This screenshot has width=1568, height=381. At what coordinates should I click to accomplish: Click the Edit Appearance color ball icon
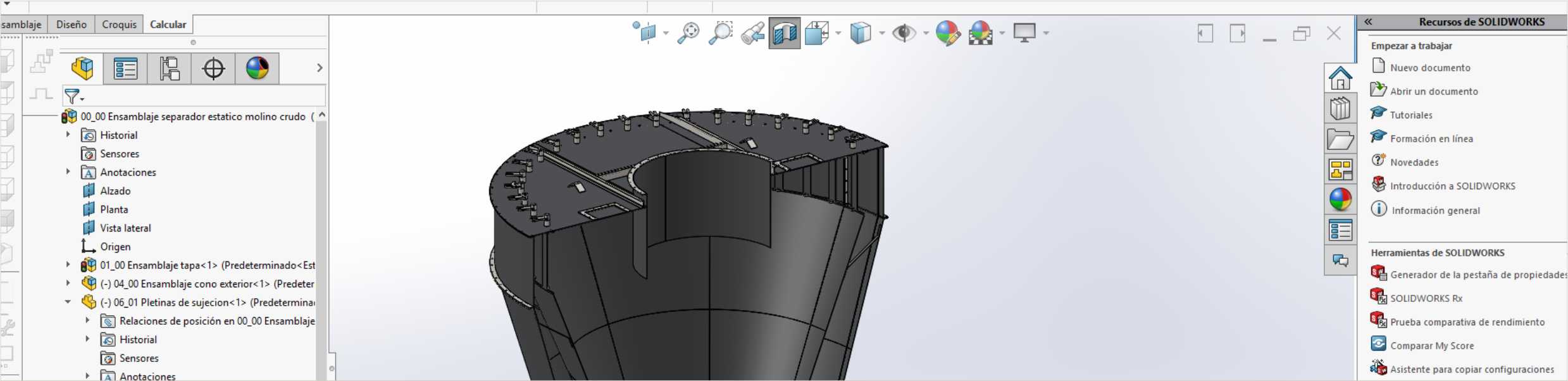tap(947, 33)
